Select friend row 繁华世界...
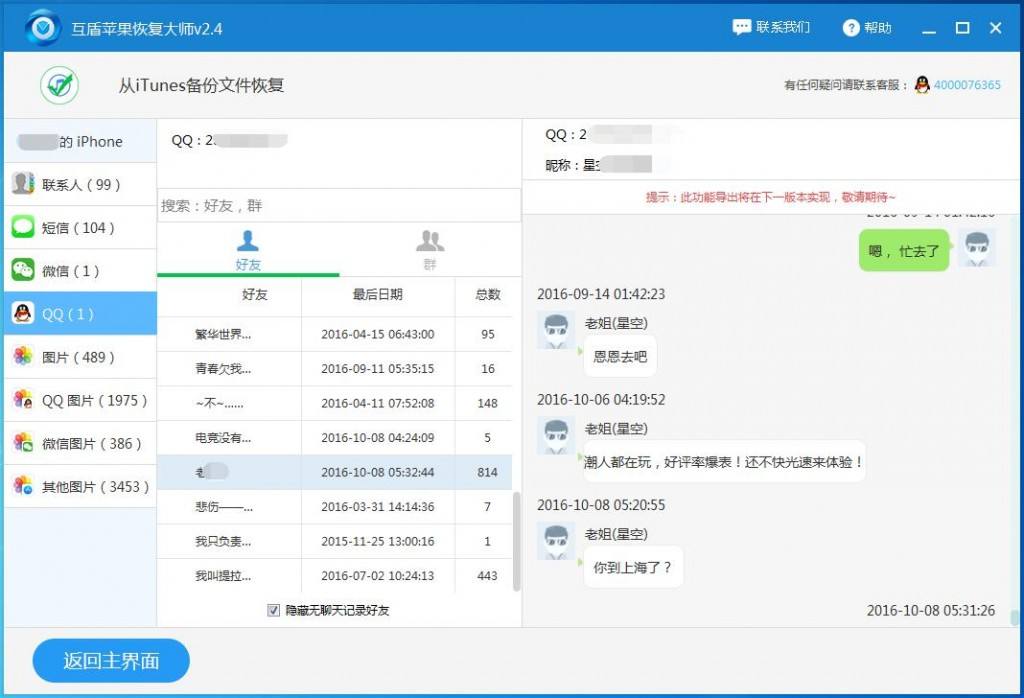1024x698 pixels. tap(334, 334)
